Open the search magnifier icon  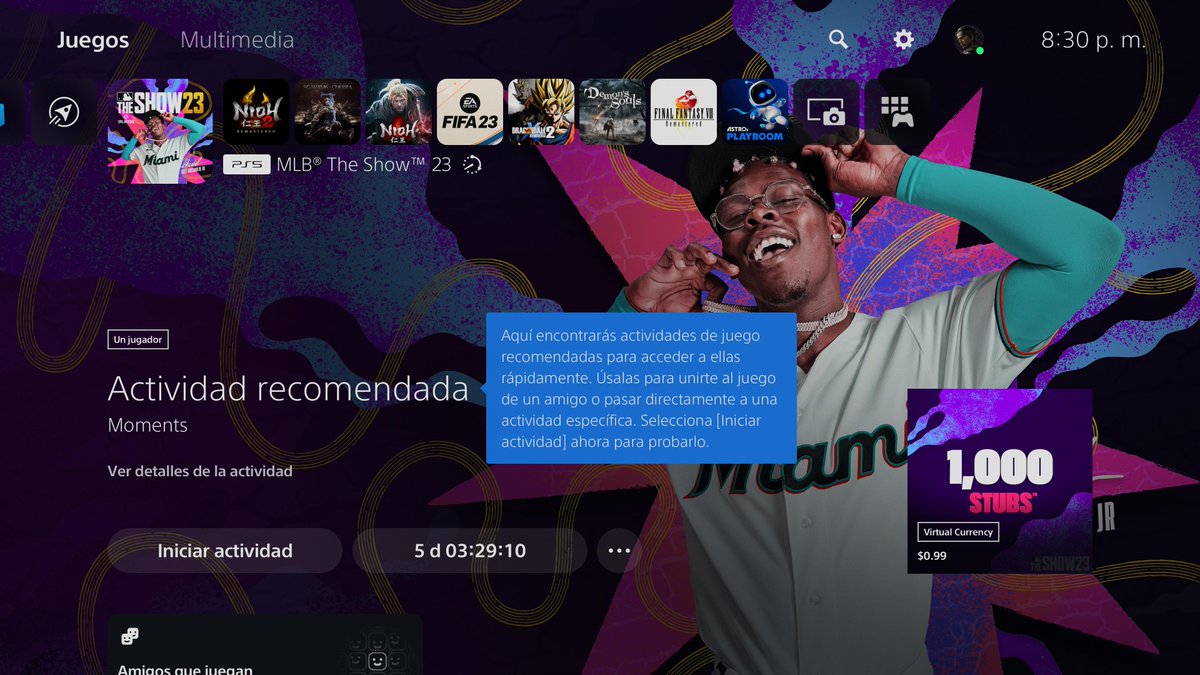pos(838,39)
